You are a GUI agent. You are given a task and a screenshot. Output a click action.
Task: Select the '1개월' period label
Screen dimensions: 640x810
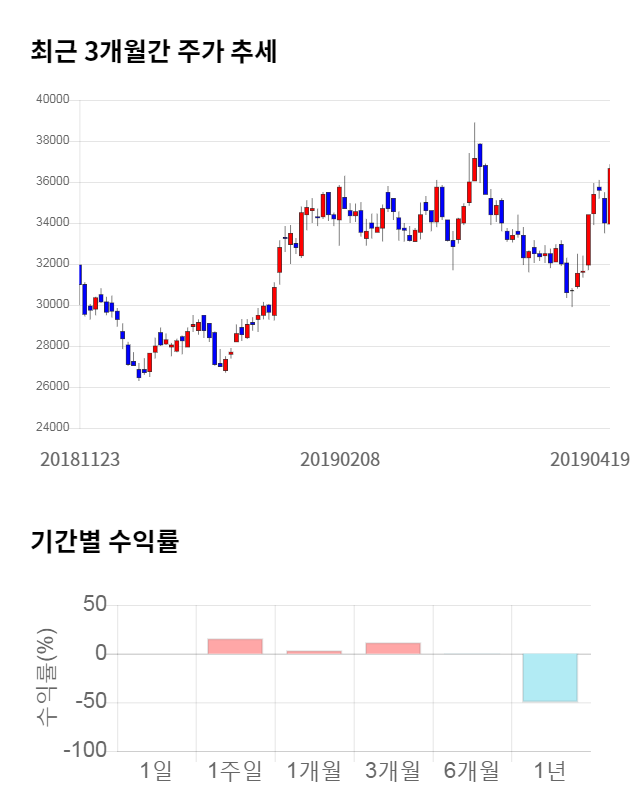tap(314, 771)
